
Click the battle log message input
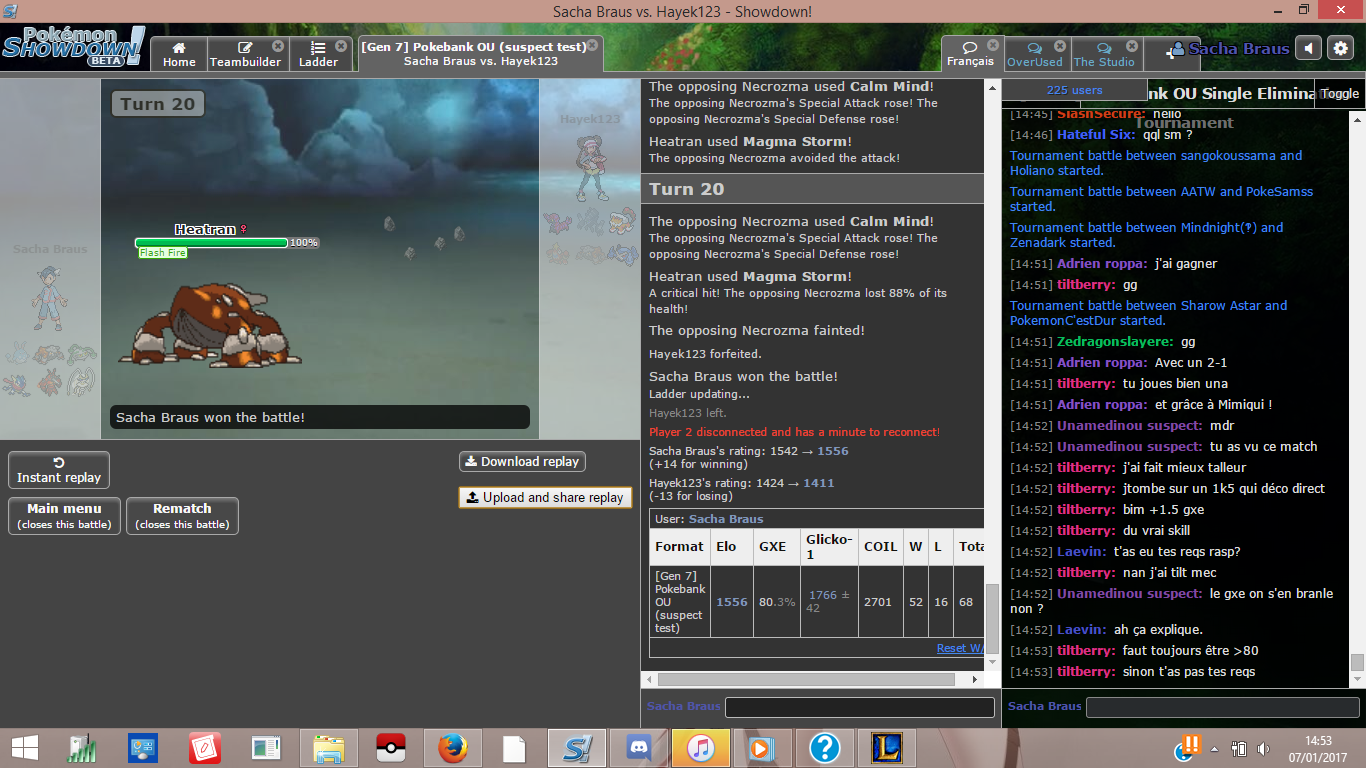coord(860,707)
